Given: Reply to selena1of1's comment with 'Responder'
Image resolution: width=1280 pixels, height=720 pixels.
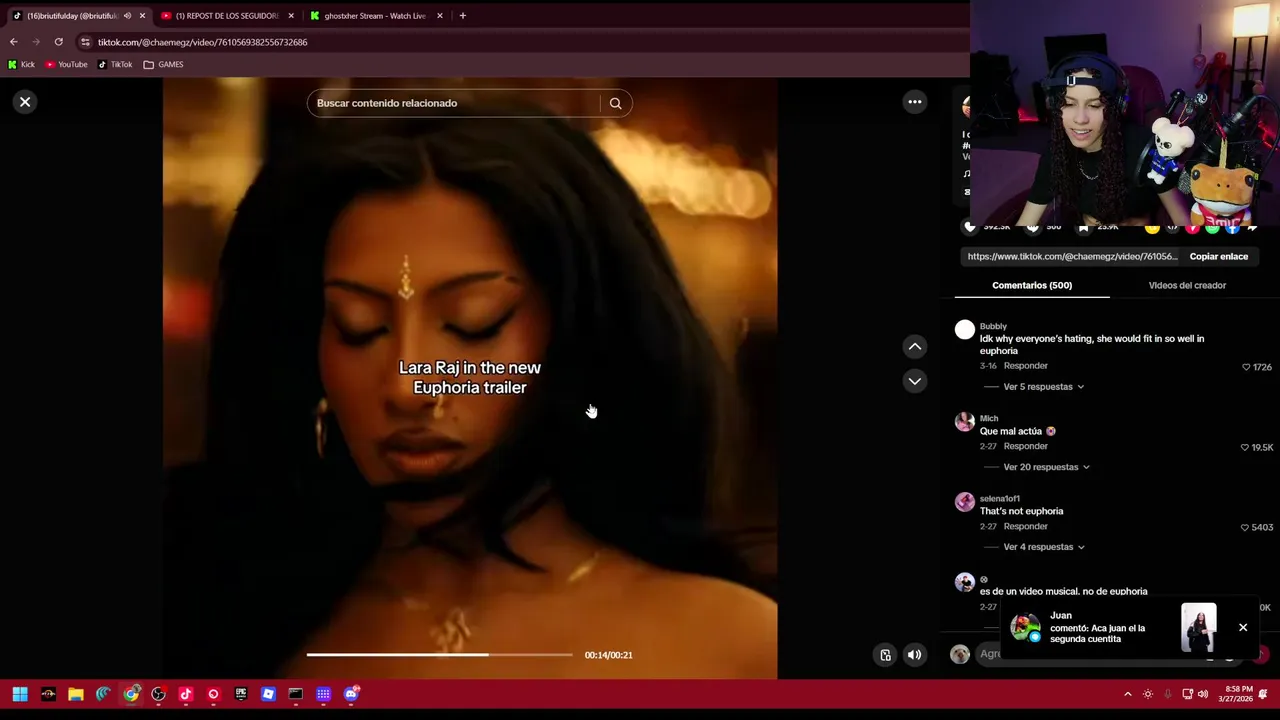Looking at the screenshot, I should pyautogui.click(x=1025, y=526).
